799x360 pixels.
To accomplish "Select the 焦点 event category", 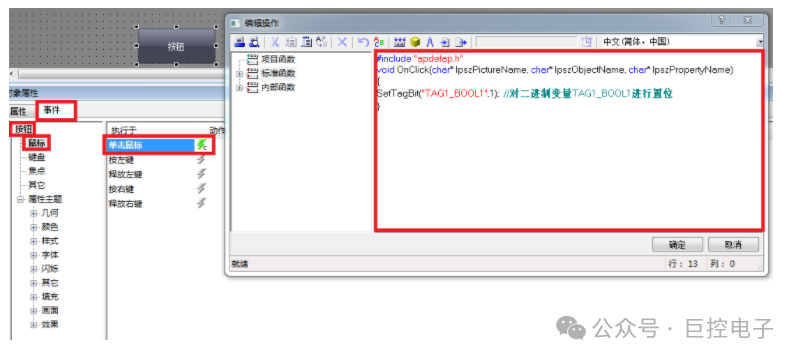I will 37,172.
